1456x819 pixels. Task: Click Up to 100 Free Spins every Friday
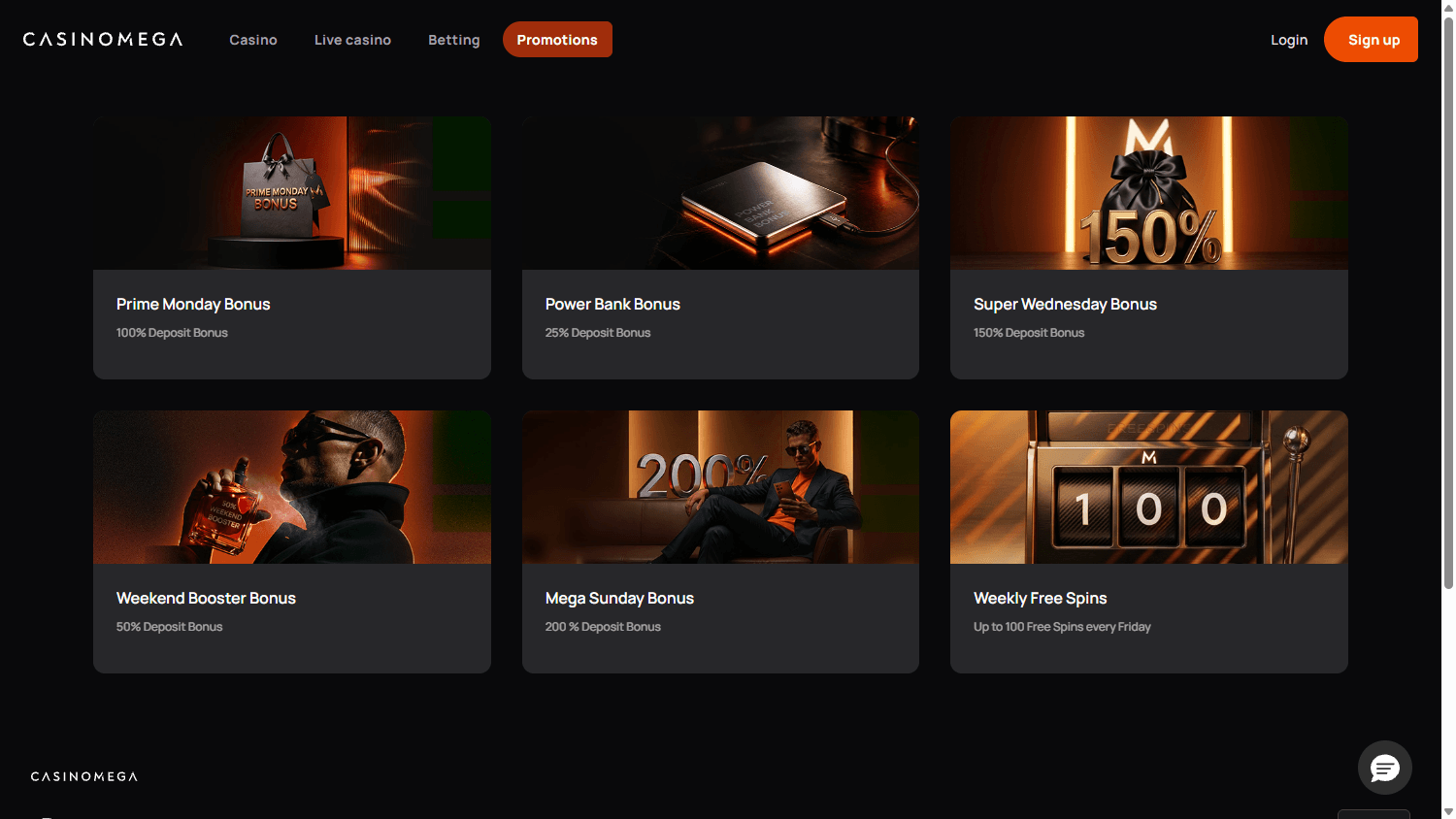click(1062, 627)
